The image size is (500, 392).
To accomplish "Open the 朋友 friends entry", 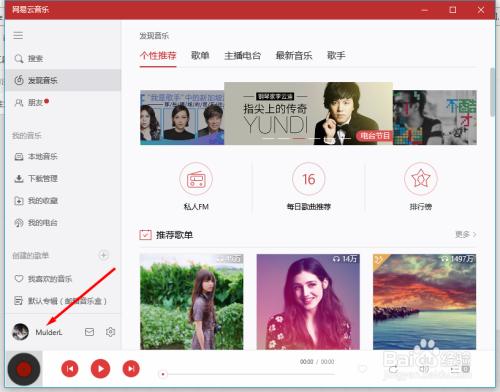I will click(63, 103).
